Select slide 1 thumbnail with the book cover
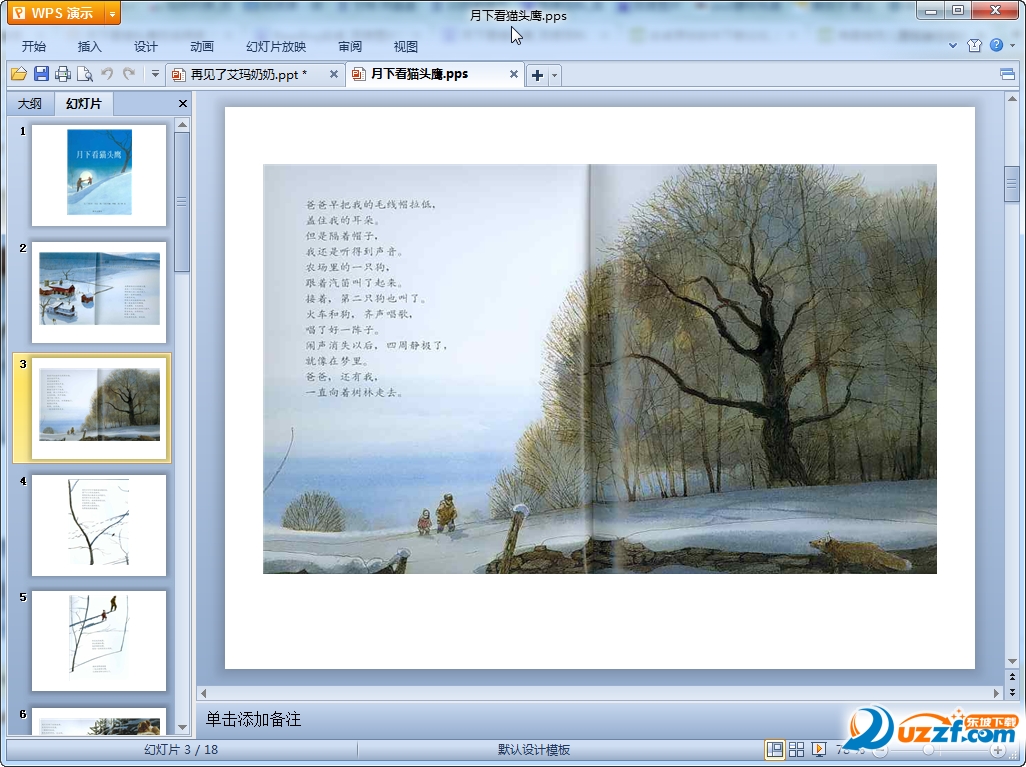 pyautogui.click(x=99, y=175)
